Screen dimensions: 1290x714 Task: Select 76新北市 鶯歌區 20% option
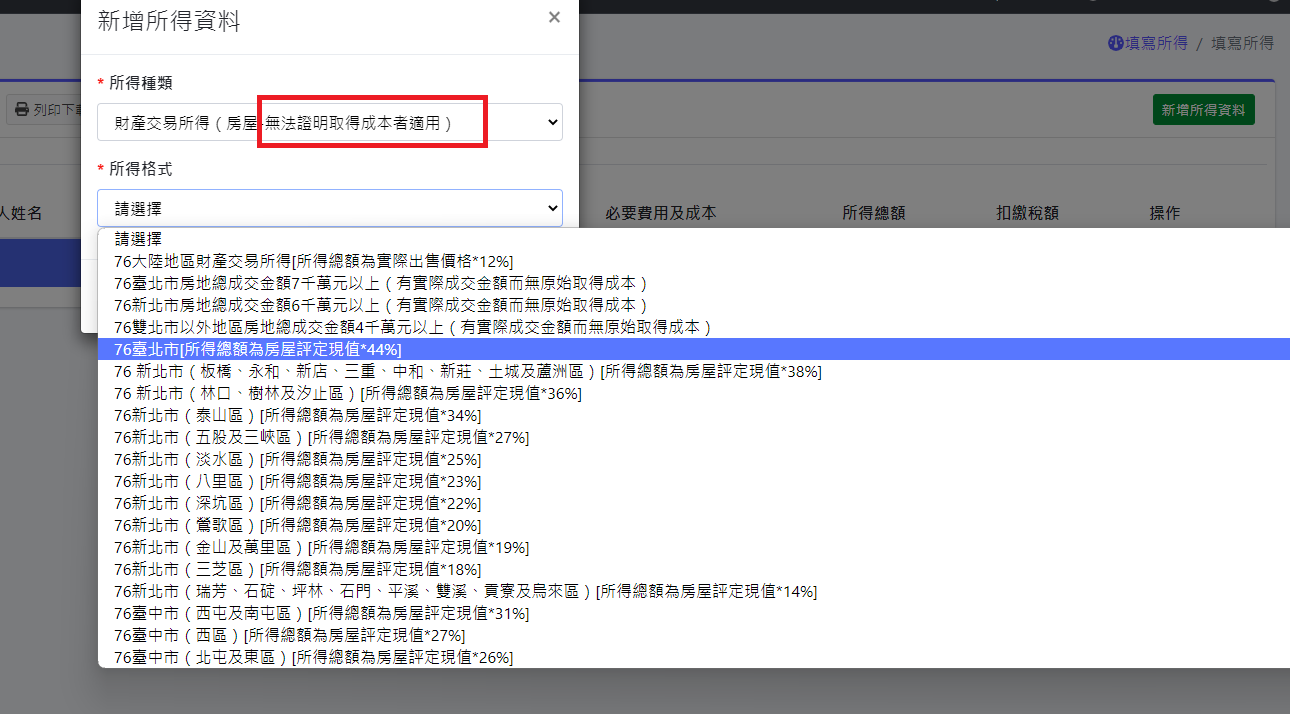click(297, 525)
